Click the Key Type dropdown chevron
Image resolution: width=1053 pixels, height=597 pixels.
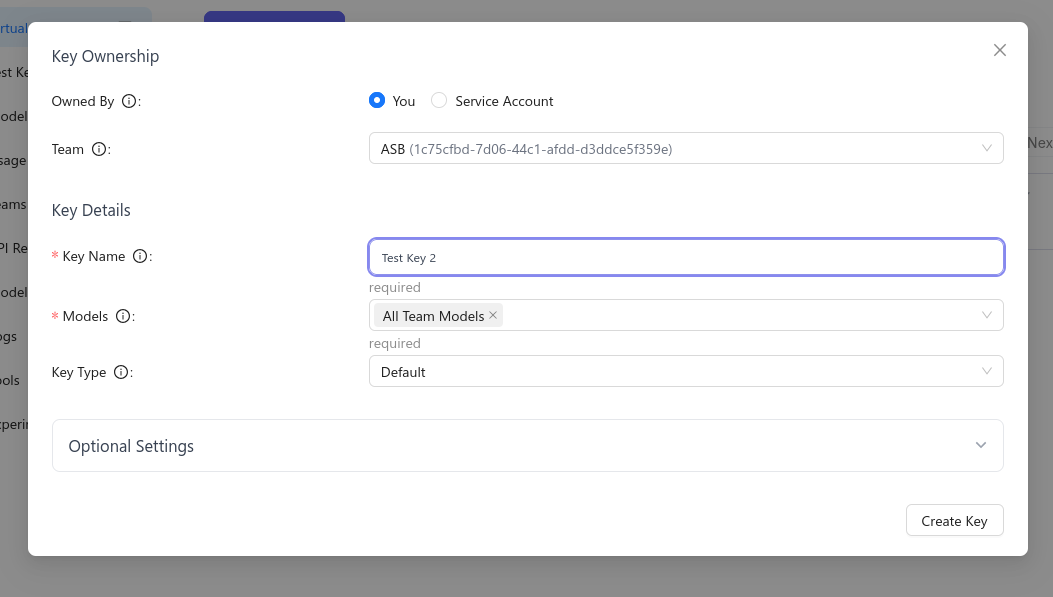pyautogui.click(x=987, y=371)
